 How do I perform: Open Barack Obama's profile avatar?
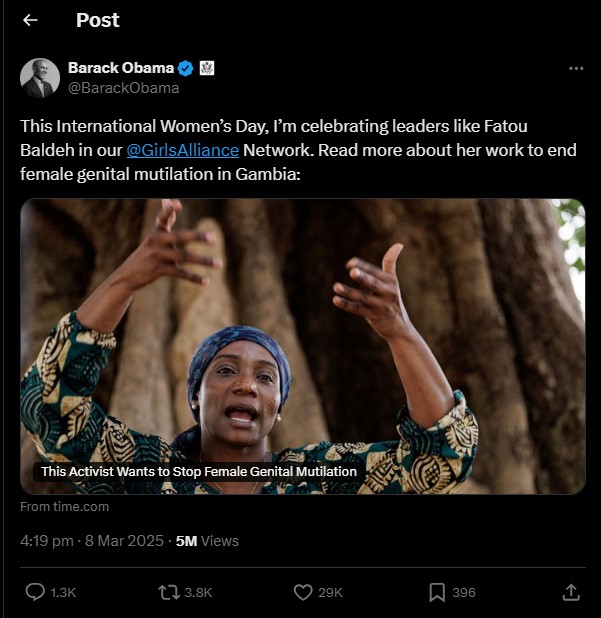[40, 78]
